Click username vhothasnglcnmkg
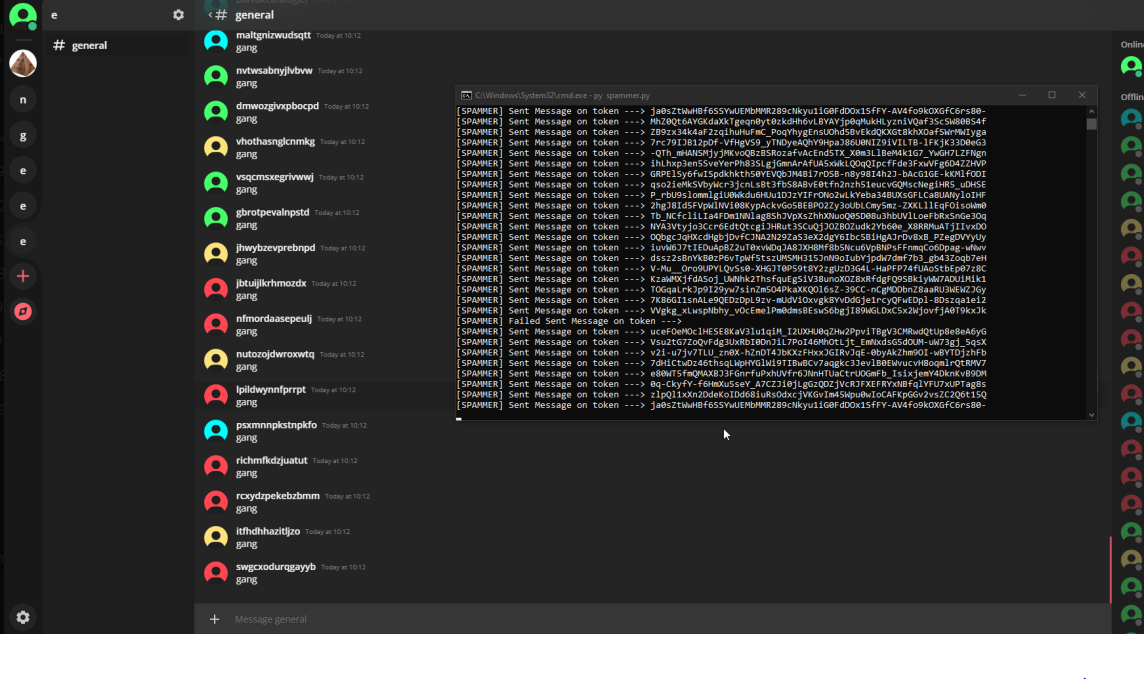 pyautogui.click(x=275, y=141)
